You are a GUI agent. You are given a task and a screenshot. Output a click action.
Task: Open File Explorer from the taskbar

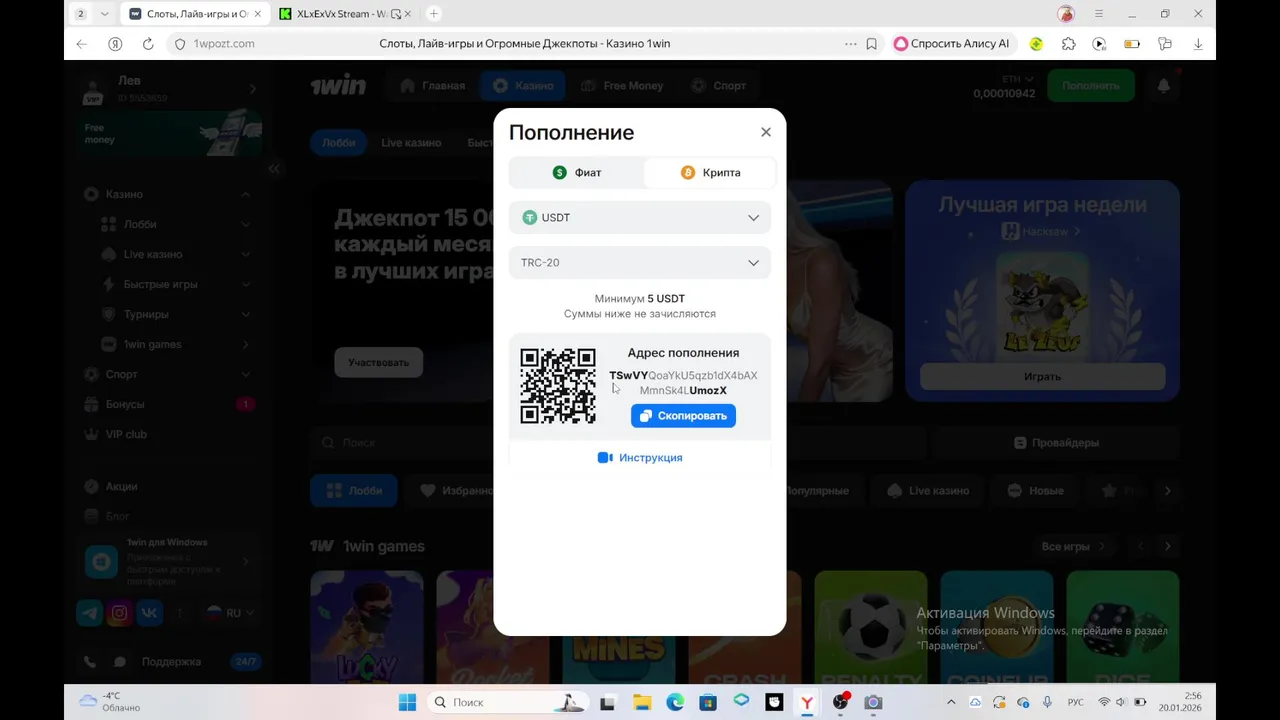click(x=641, y=702)
